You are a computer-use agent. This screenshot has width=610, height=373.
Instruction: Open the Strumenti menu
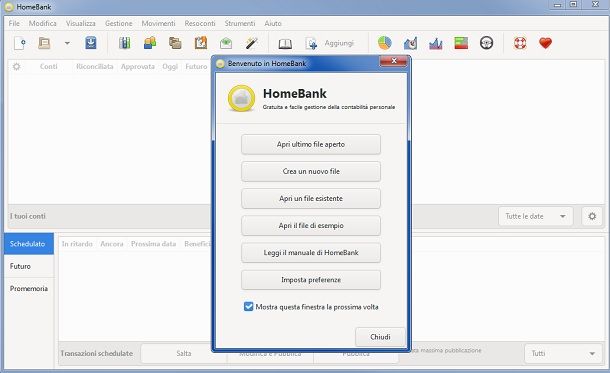pos(240,23)
